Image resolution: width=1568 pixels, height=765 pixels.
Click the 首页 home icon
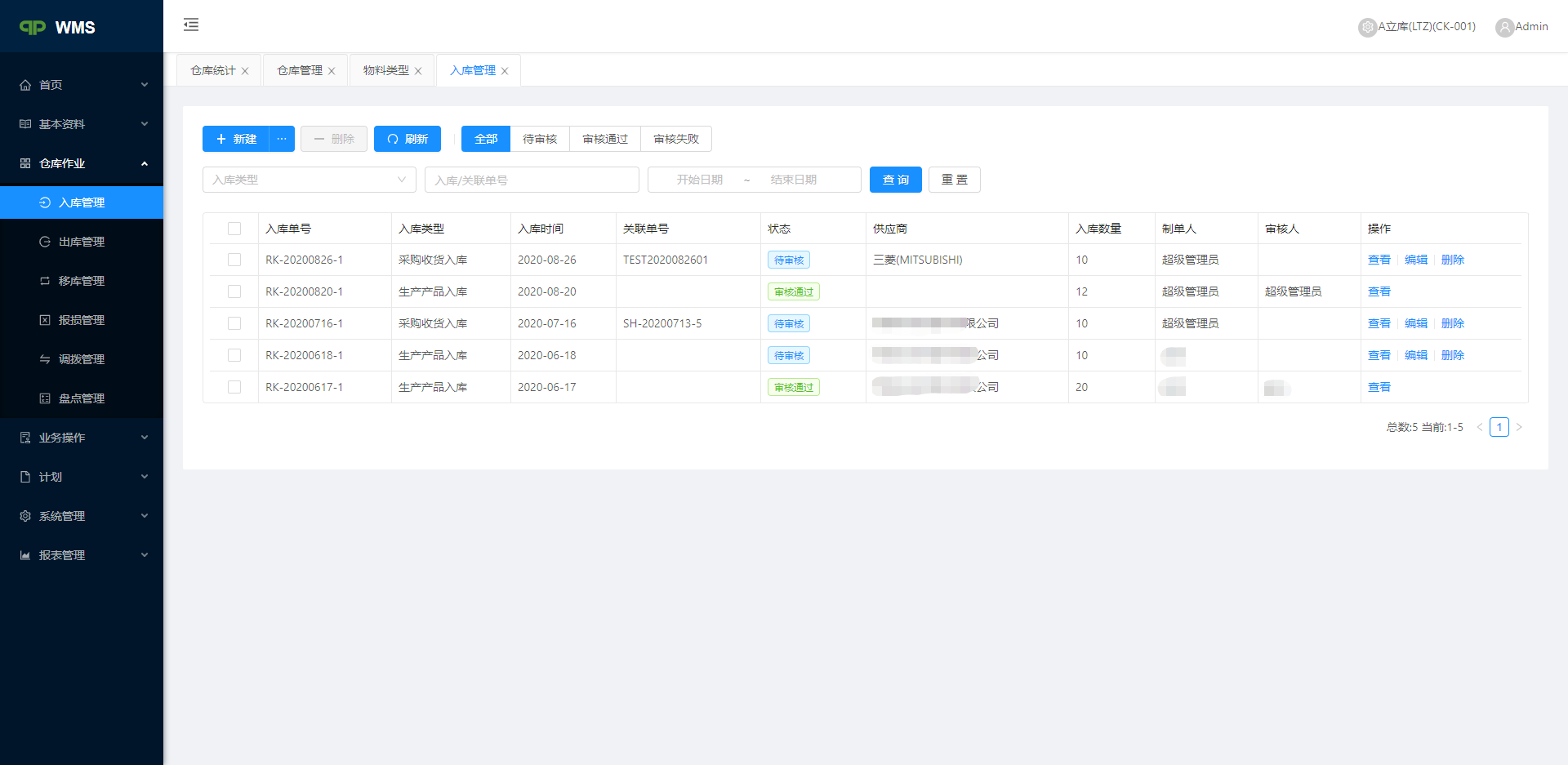(x=25, y=85)
